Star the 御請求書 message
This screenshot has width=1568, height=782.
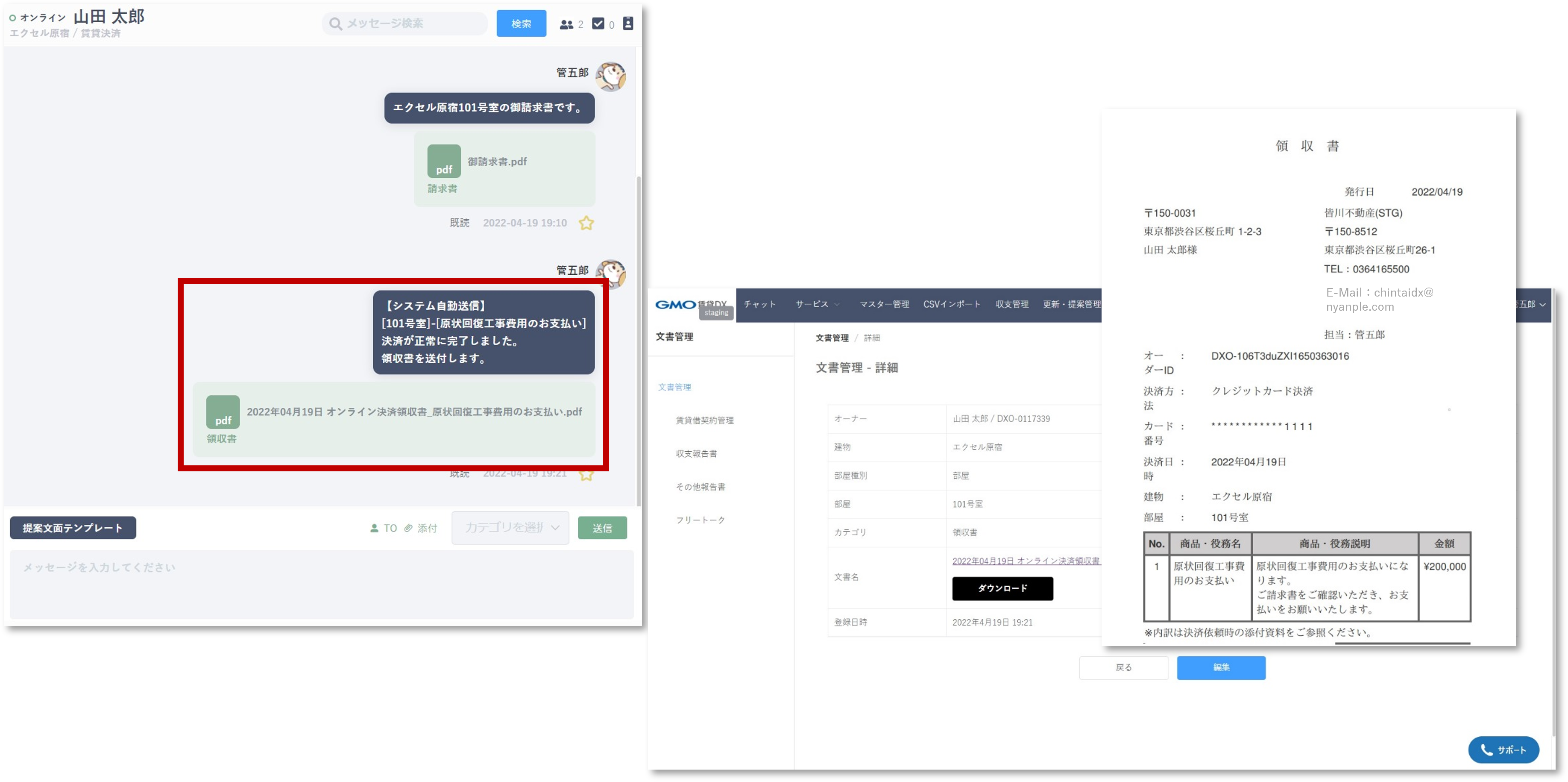(586, 223)
